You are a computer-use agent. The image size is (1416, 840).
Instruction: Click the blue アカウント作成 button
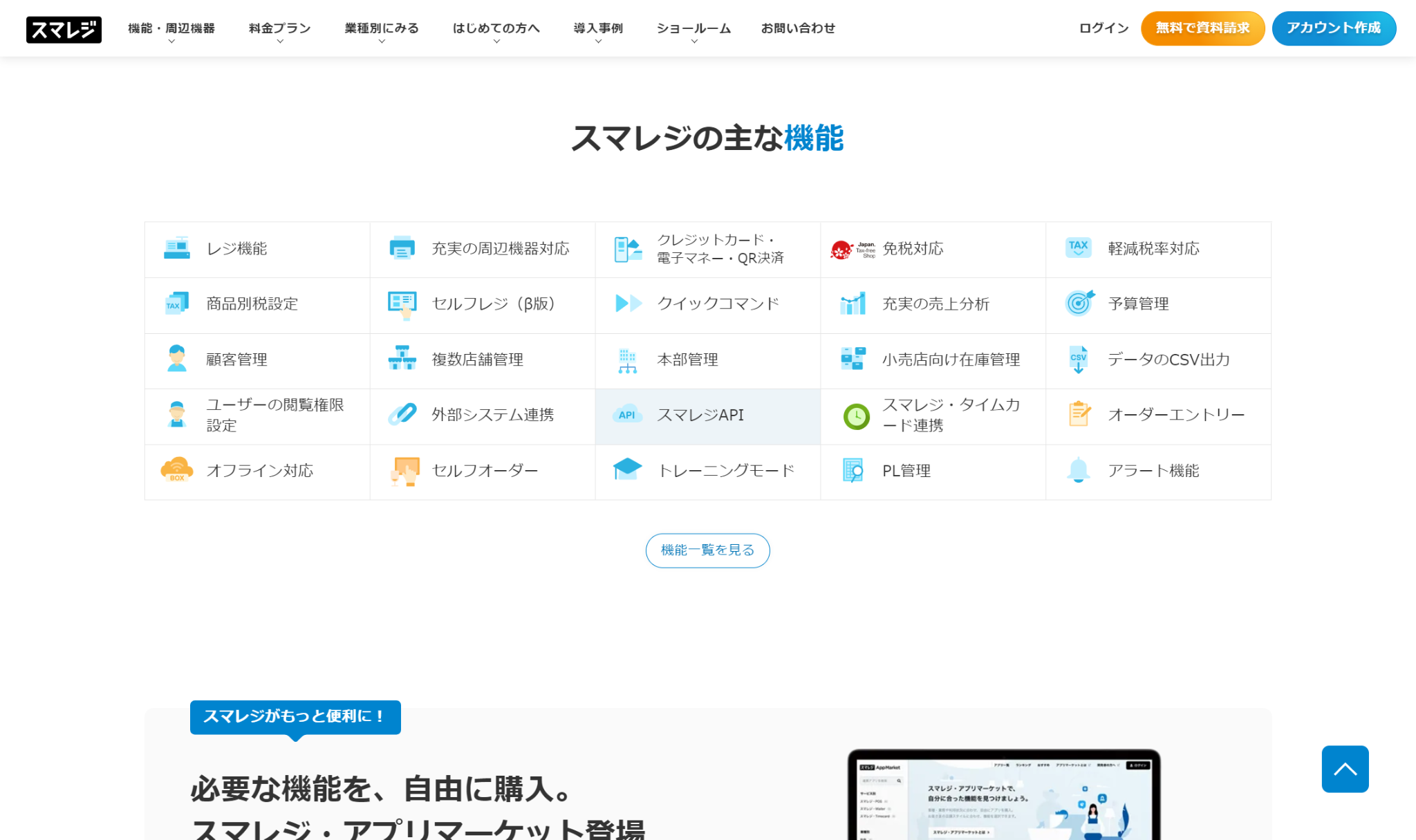1334,28
